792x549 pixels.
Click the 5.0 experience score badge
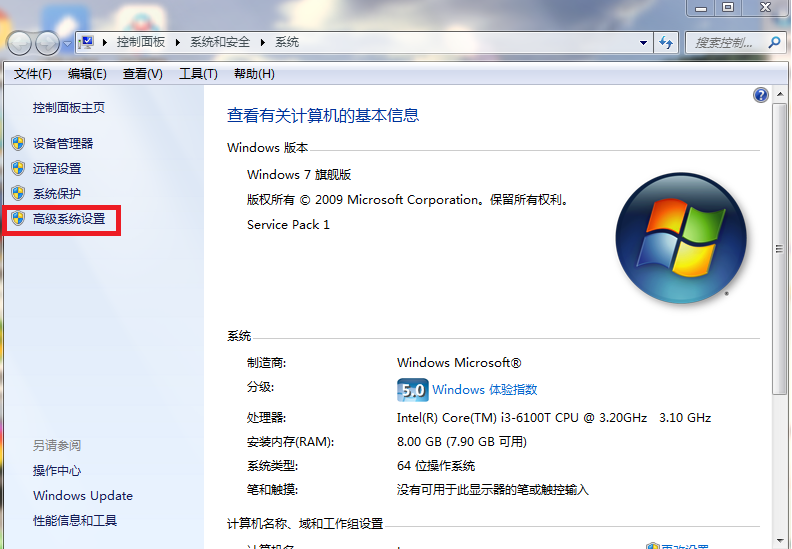click(x=413, y=390)
